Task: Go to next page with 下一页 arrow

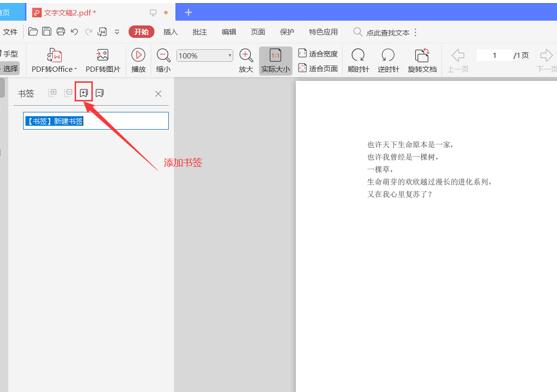Action: tap(546, 55)
